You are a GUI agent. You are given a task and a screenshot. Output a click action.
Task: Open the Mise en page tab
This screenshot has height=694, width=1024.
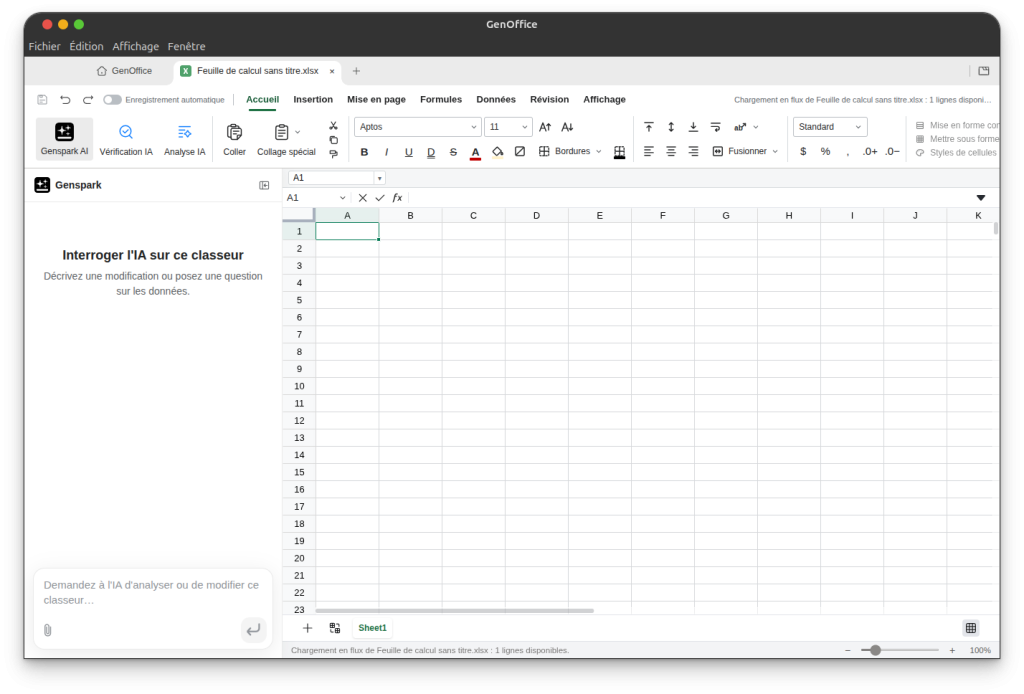click(x=376, y=99)
